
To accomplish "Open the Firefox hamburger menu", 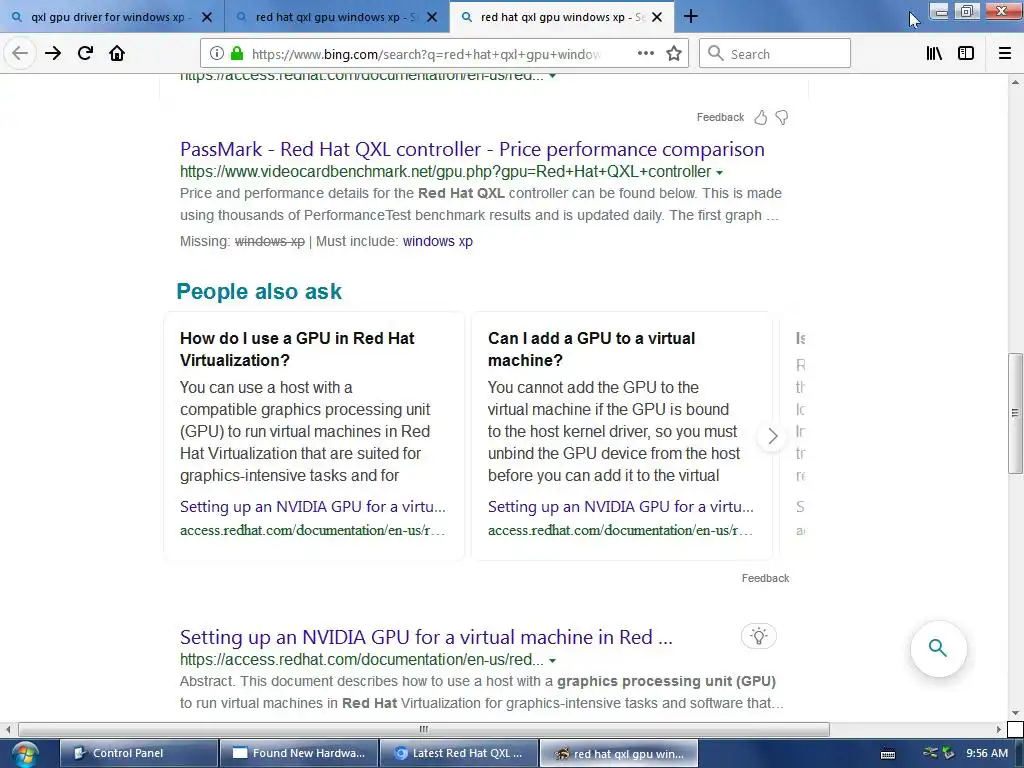I will (x=1005, y=54).
